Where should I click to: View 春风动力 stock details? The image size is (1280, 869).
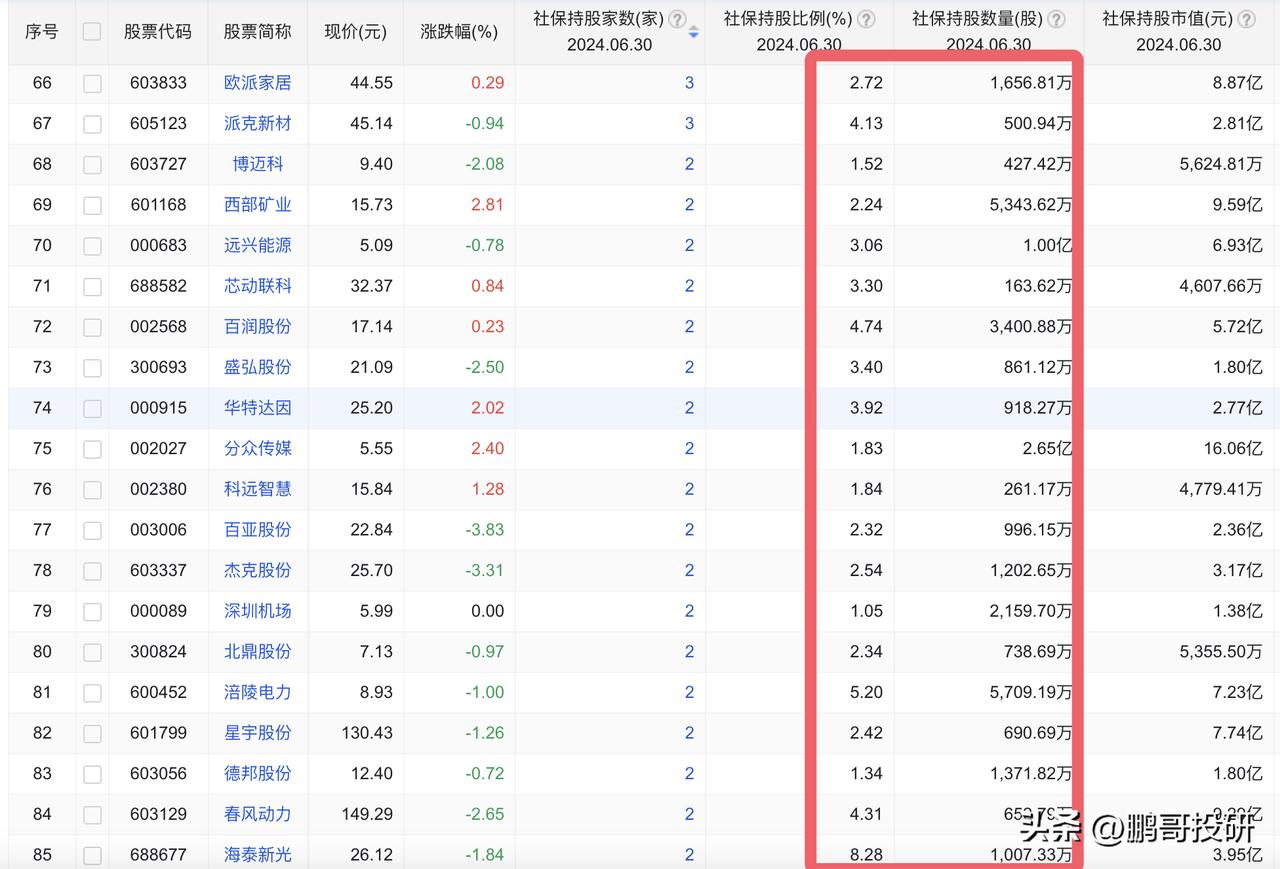pyautogui.click(x=258, y=814)
